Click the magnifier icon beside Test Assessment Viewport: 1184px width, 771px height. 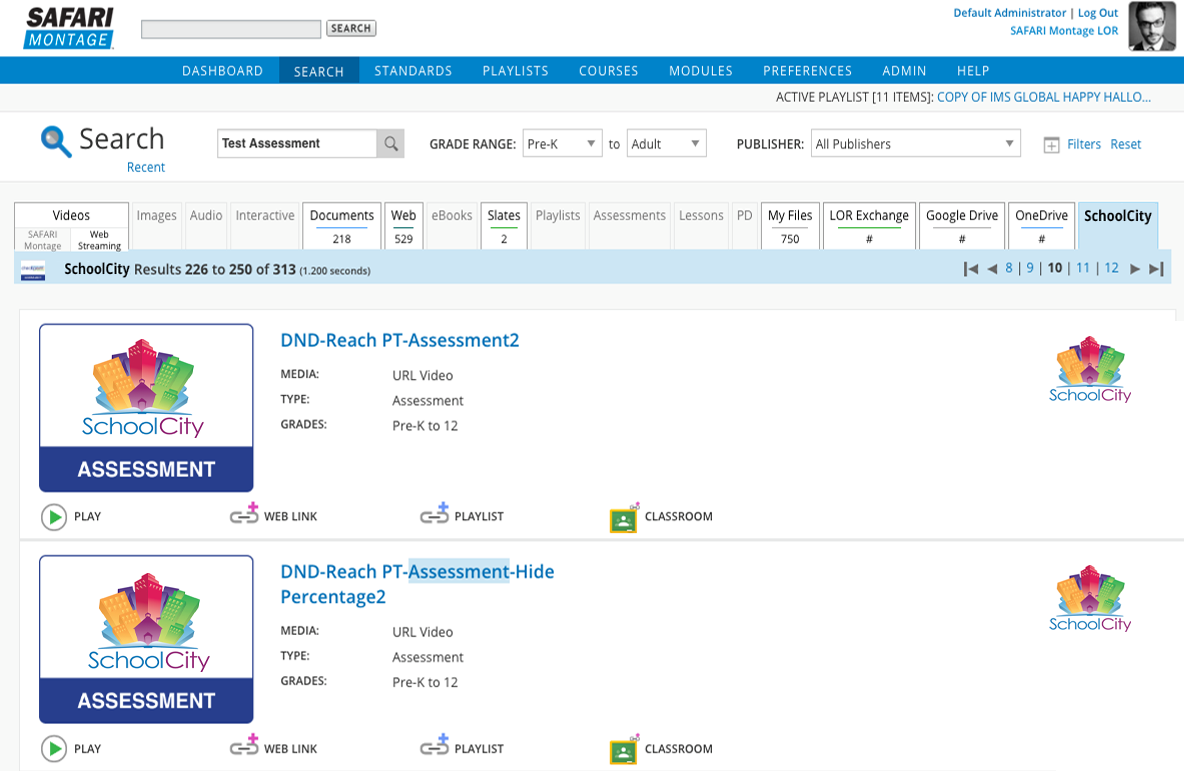(390, 143)
